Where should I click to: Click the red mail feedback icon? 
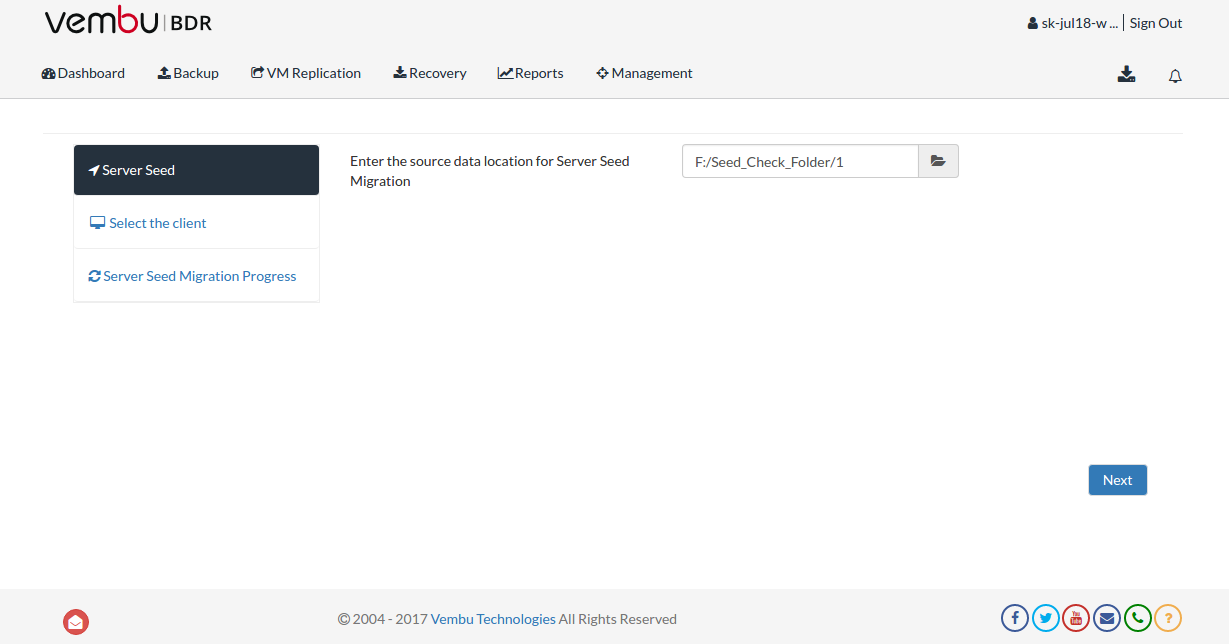coord(76,622)
